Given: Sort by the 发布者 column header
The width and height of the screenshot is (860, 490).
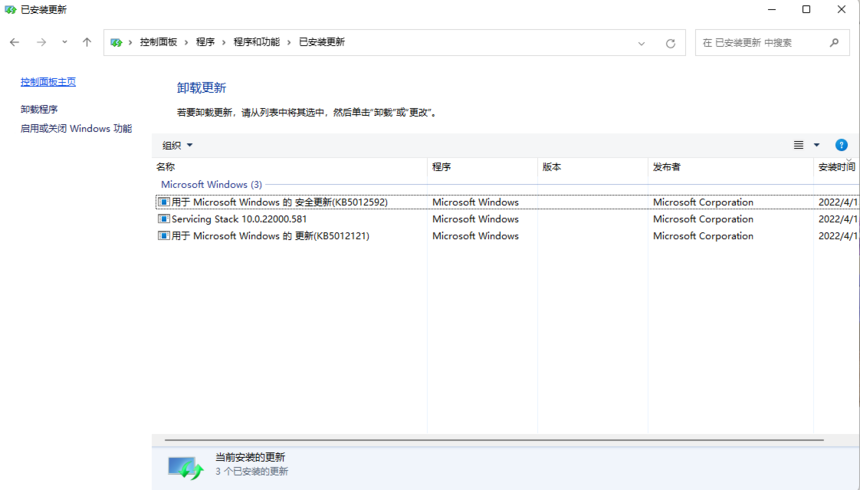Looking at the screenshot, I should [x=731, y=167].
